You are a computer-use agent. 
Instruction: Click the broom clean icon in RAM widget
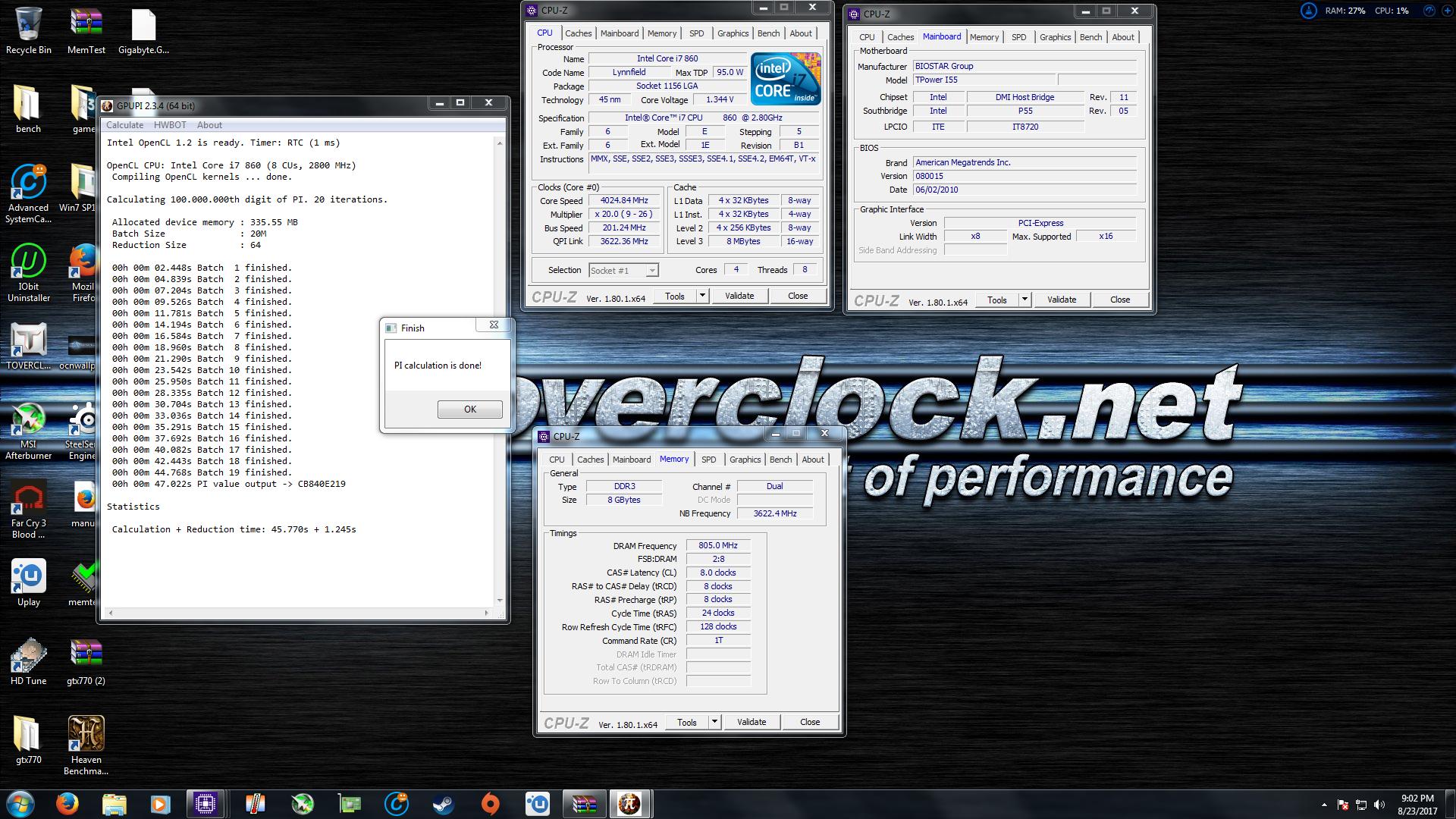(x=1309, y=11)
